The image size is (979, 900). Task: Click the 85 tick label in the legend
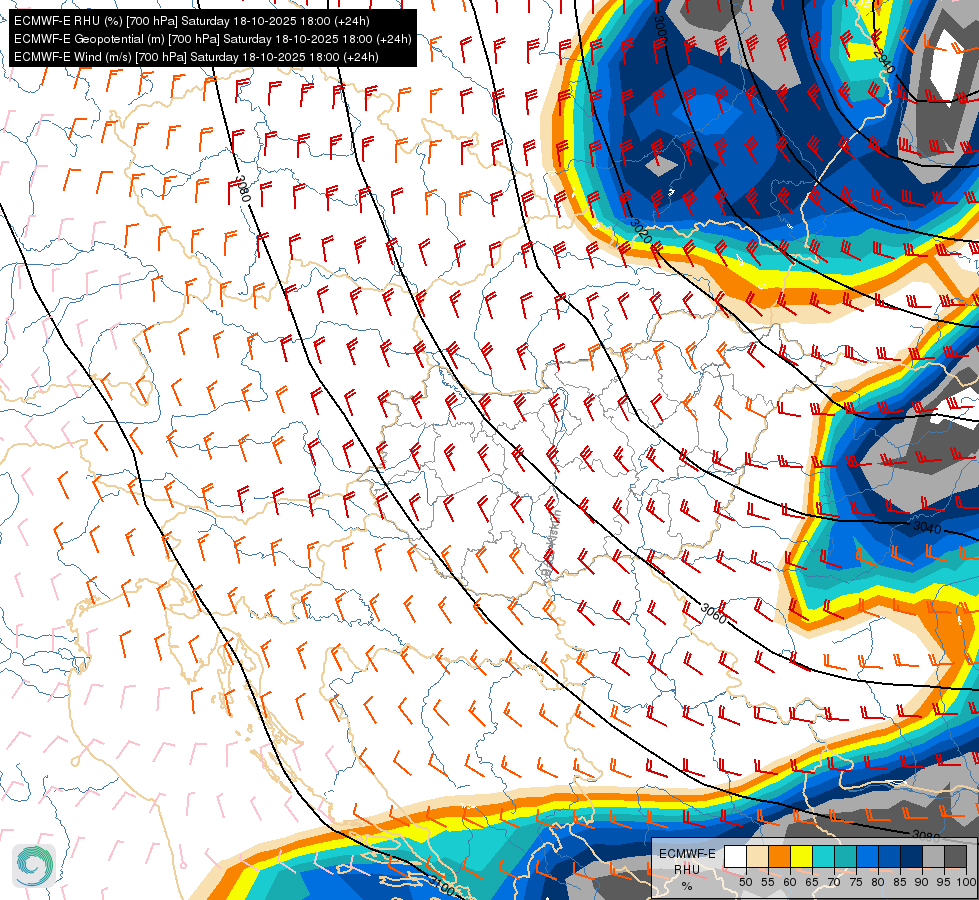[x=900, y=882]
